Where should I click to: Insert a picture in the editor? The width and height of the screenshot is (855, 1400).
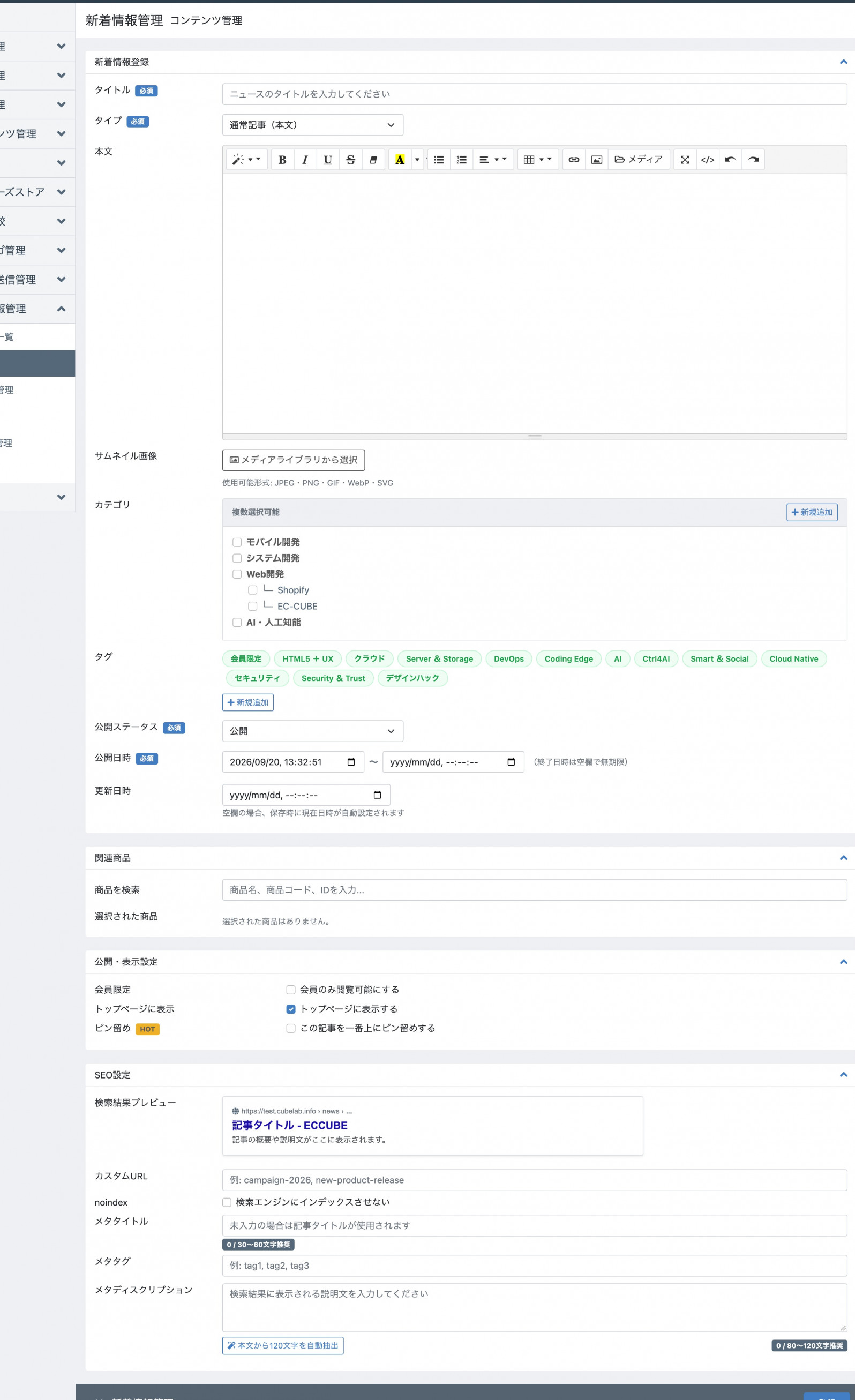click(x=596, y=160)
